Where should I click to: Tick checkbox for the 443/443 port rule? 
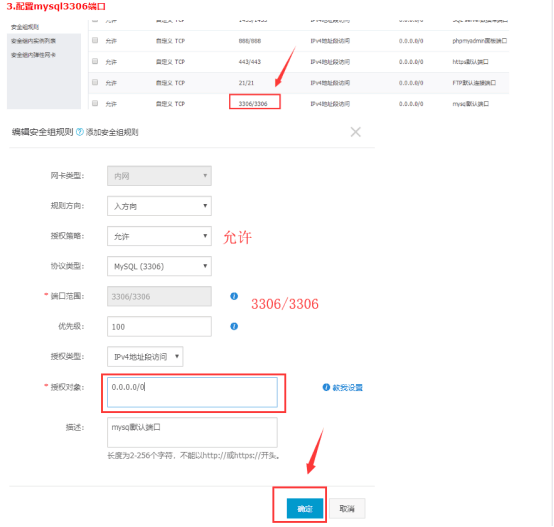[95, 61]
